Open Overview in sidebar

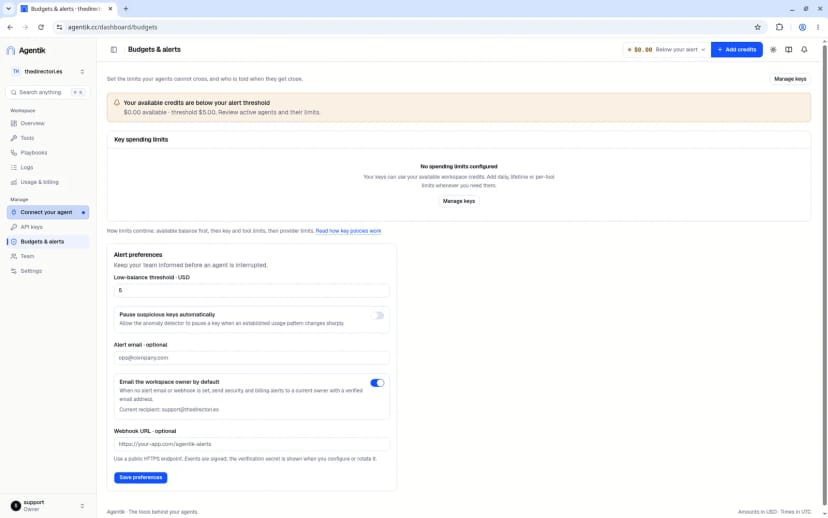48,123
